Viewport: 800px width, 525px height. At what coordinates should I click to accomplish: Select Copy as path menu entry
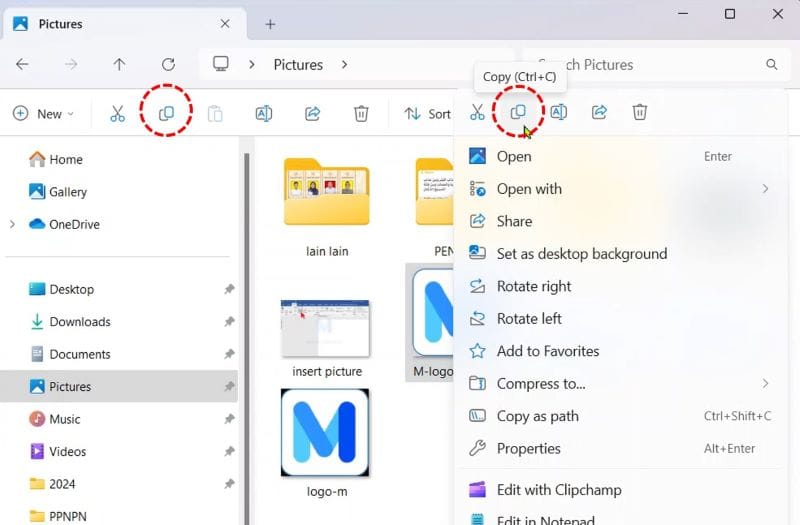tap(537, 416)
